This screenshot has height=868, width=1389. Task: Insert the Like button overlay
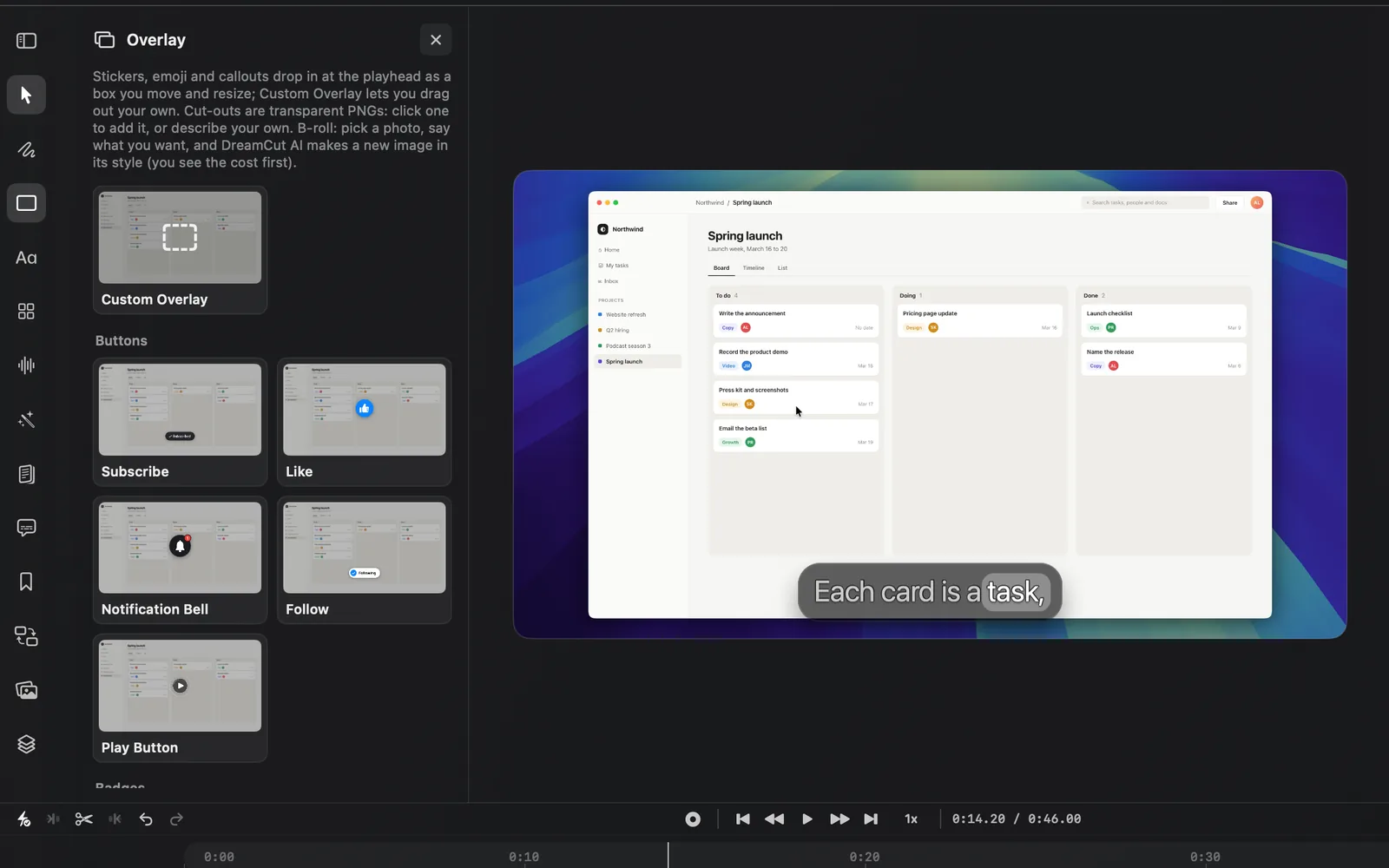tap(365, 422)
